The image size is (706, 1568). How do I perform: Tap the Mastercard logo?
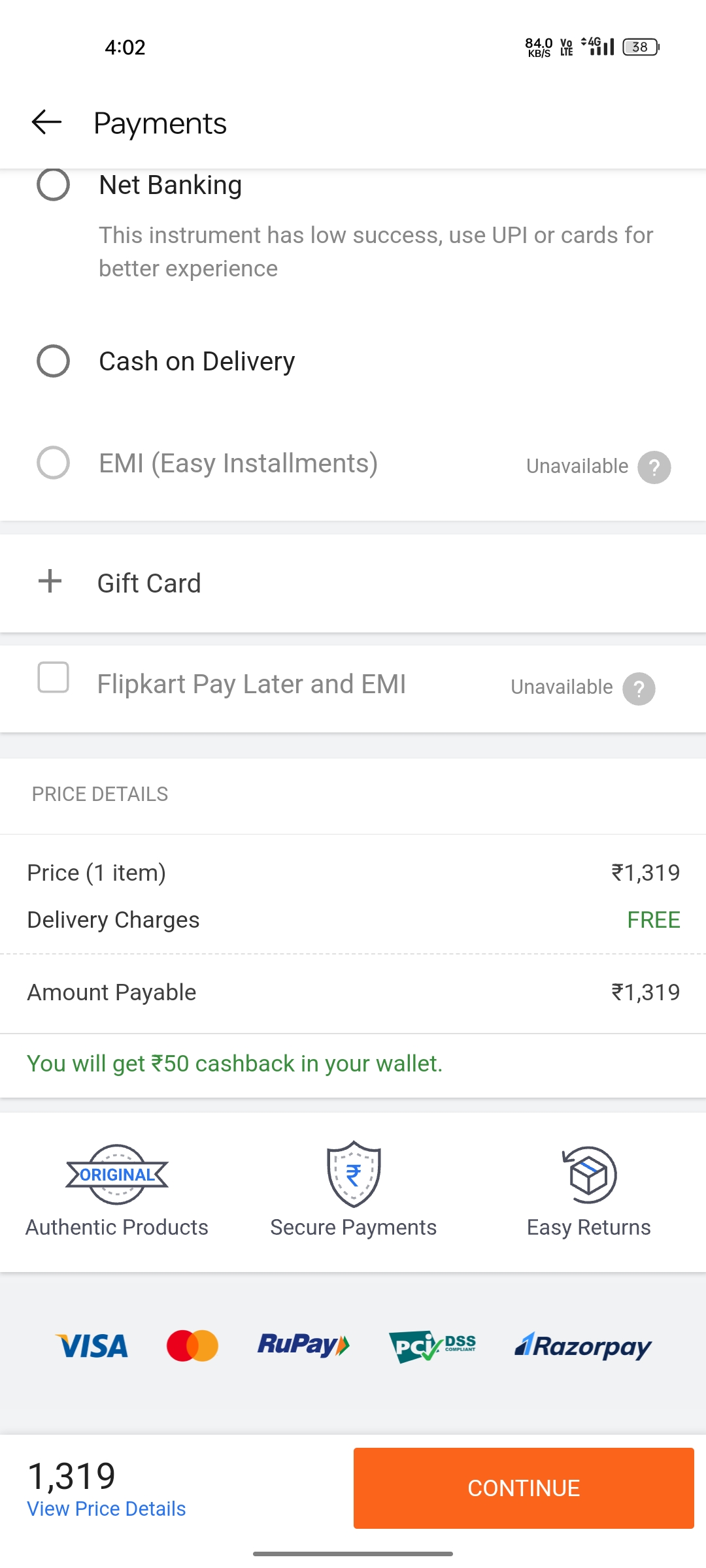click(192, 1346)
